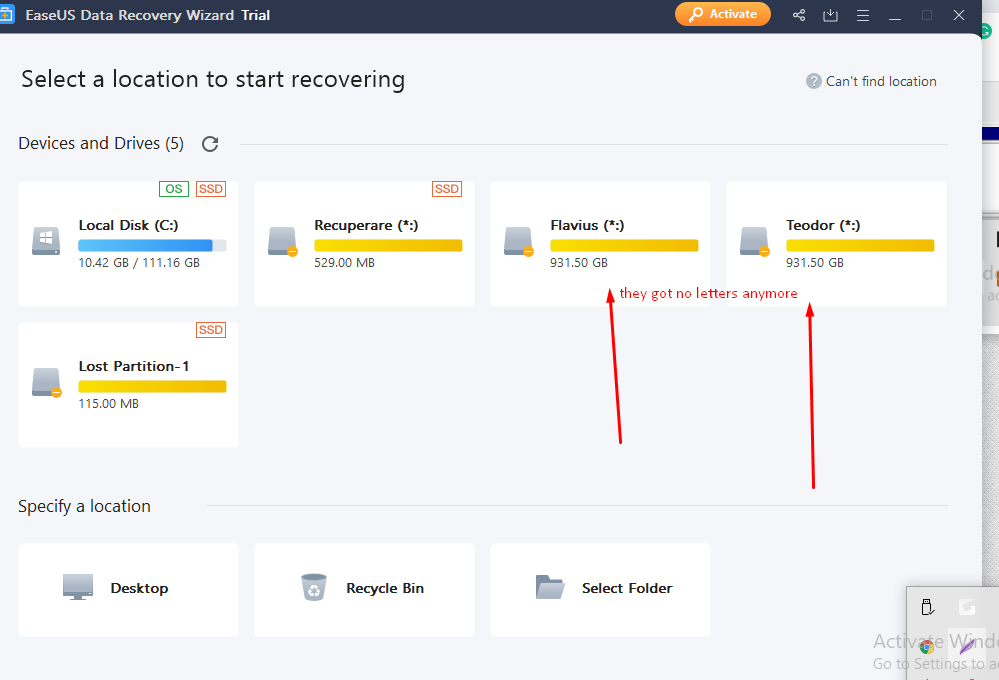This screenshot has width=999, height=680.
Task: Open Select Folder location
Action: [x=600, y=590]
